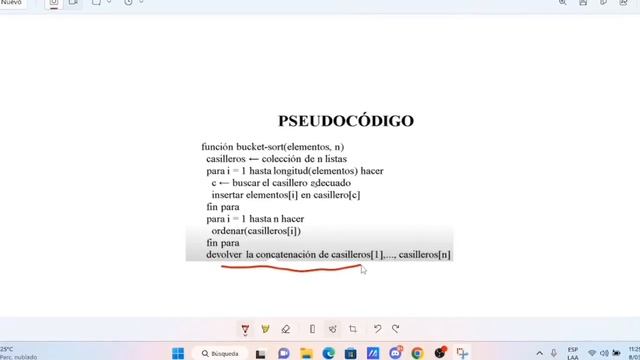Click the Snipping Tool taskbar icon
640x360 pixels.
coord(462,353)
